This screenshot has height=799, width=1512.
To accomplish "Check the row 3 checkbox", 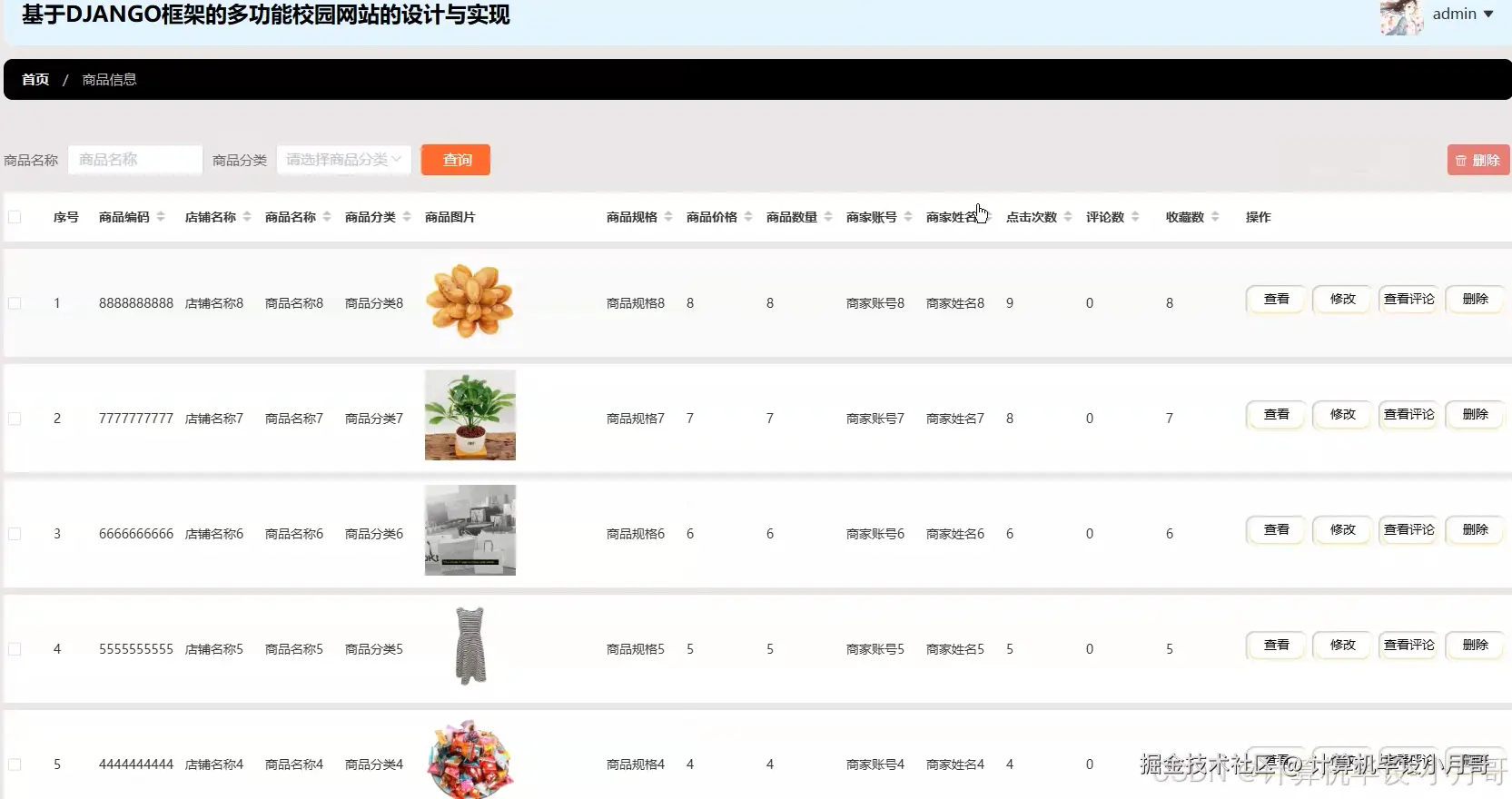I will click(15, 534).
